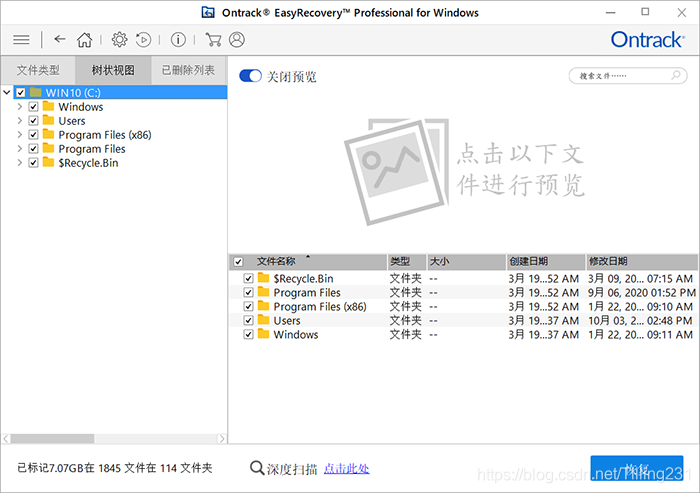Click the tree scrollbar right arrow
The height and width of the screenshot is (493, 700).
pos(221,439)
